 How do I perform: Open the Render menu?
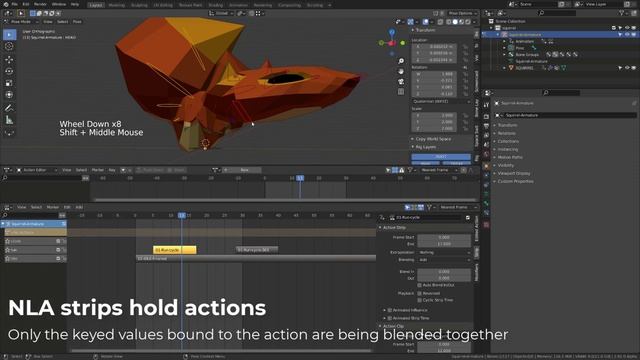40,4
